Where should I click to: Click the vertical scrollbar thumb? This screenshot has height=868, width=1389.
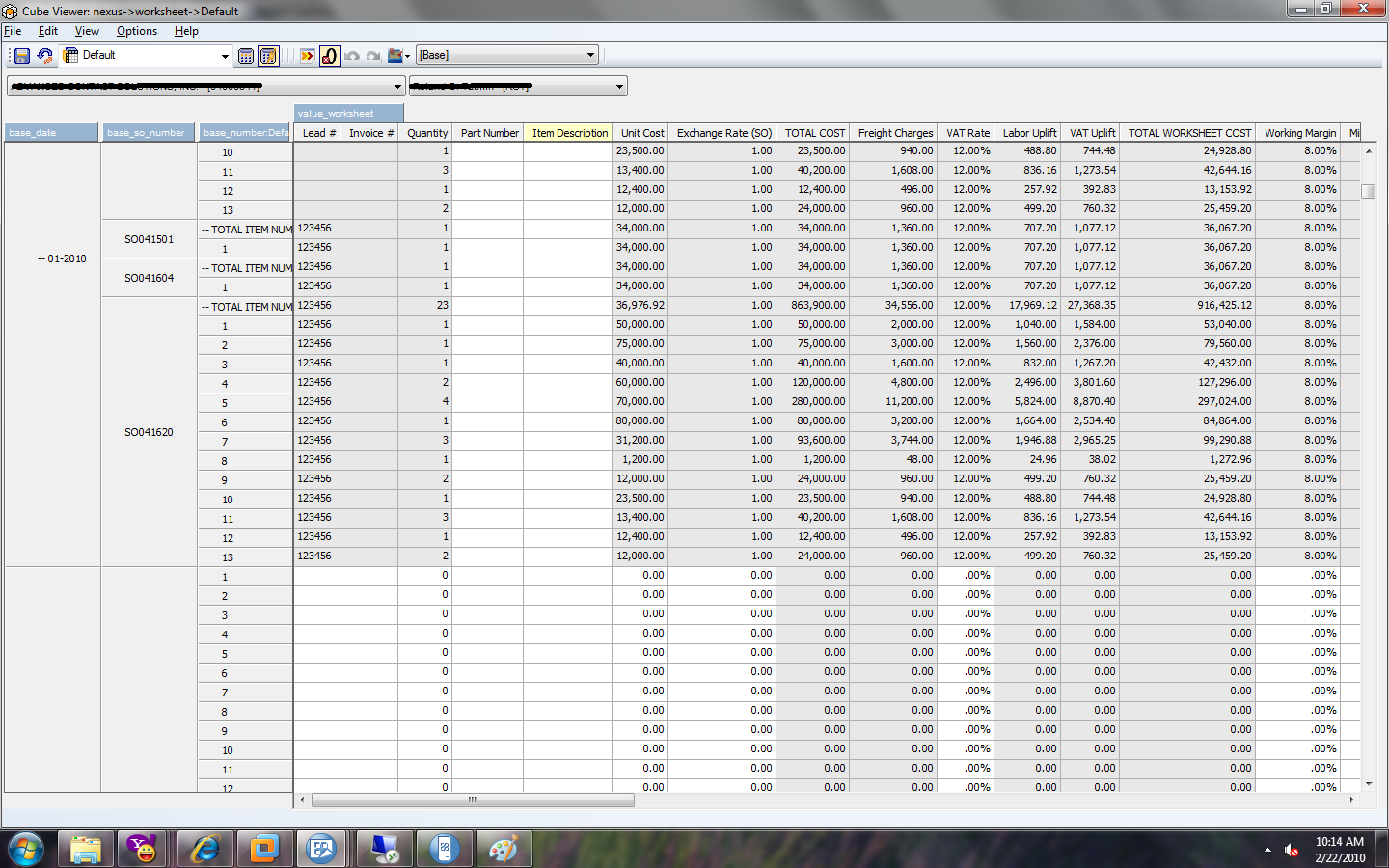pyautogui.click(x=1368, y=191)
